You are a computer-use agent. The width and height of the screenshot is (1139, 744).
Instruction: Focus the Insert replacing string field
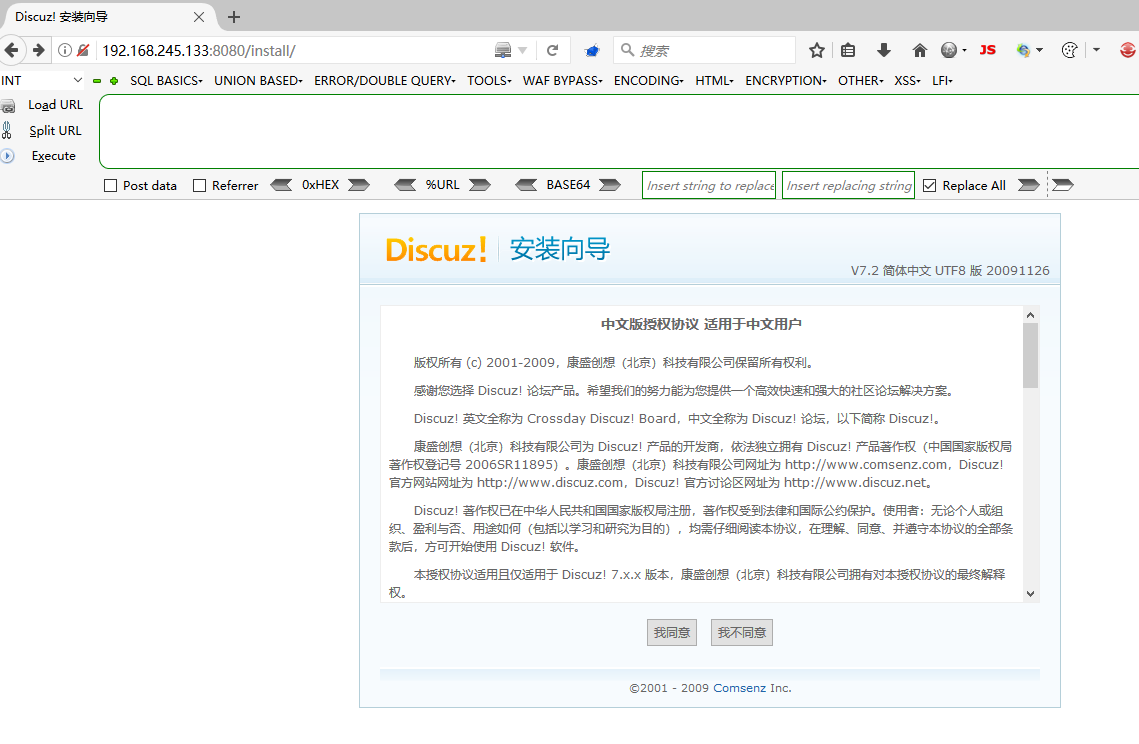tap(848, 185)
